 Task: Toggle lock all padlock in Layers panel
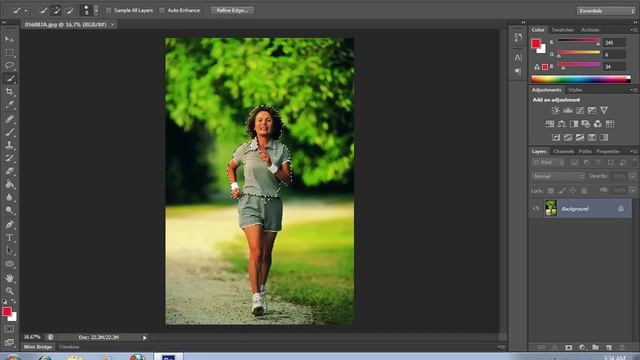(584, 191)
